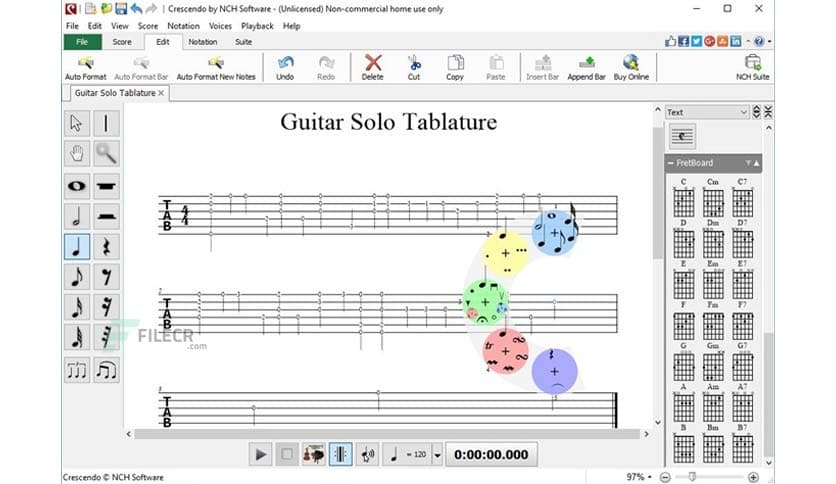Collapse the FretBoard panel

pyautogui.click(x=670, y=163)
